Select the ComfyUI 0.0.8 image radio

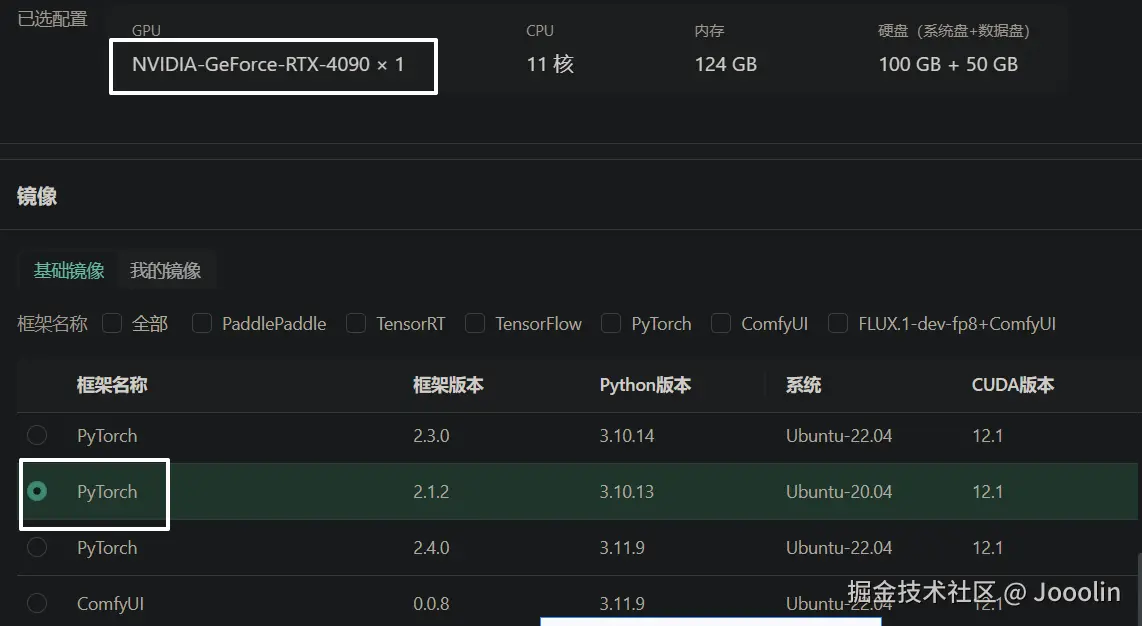pos(37,603)
